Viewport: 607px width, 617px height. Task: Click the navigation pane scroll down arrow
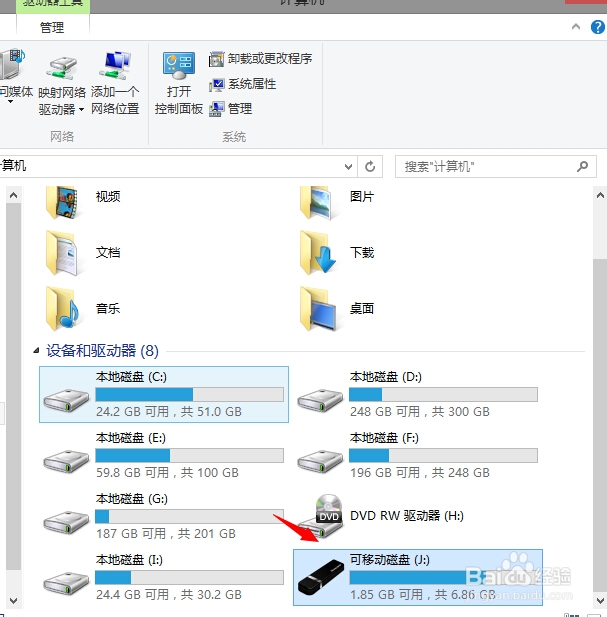(13, 601)
